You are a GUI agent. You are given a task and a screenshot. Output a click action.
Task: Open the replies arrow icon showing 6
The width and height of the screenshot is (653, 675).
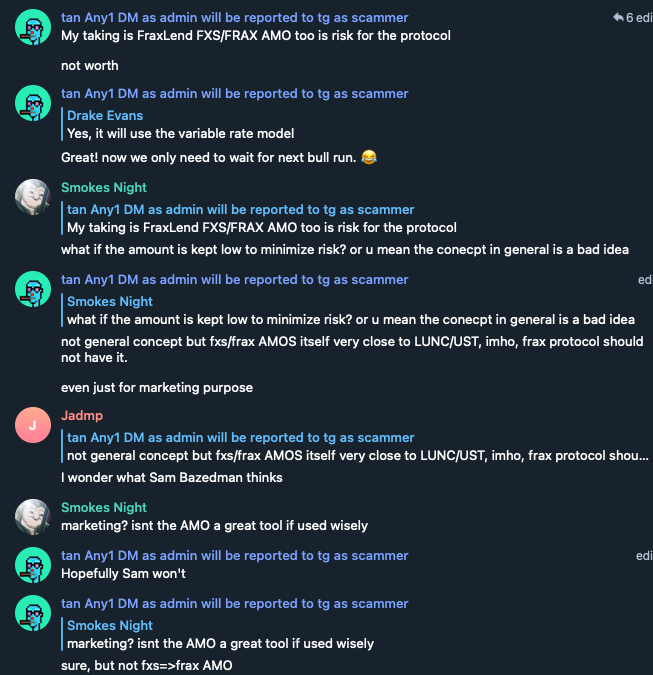tap(618, 18)
